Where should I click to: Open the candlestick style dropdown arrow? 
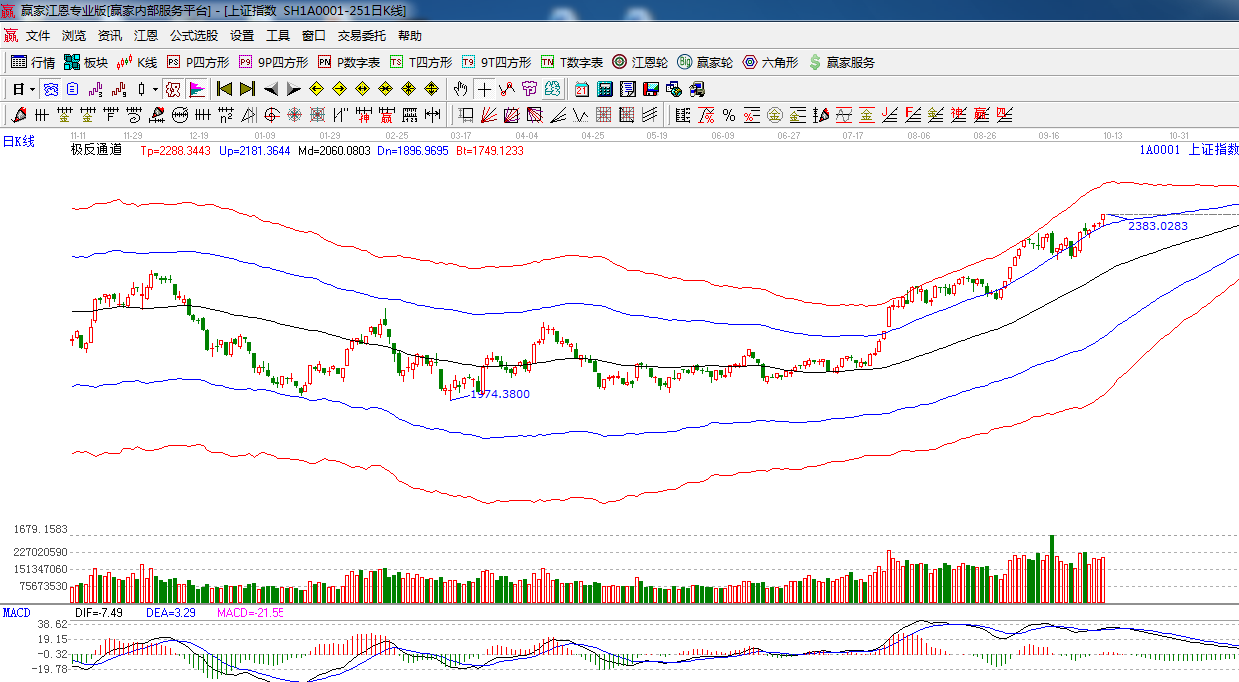click(155, 89)
